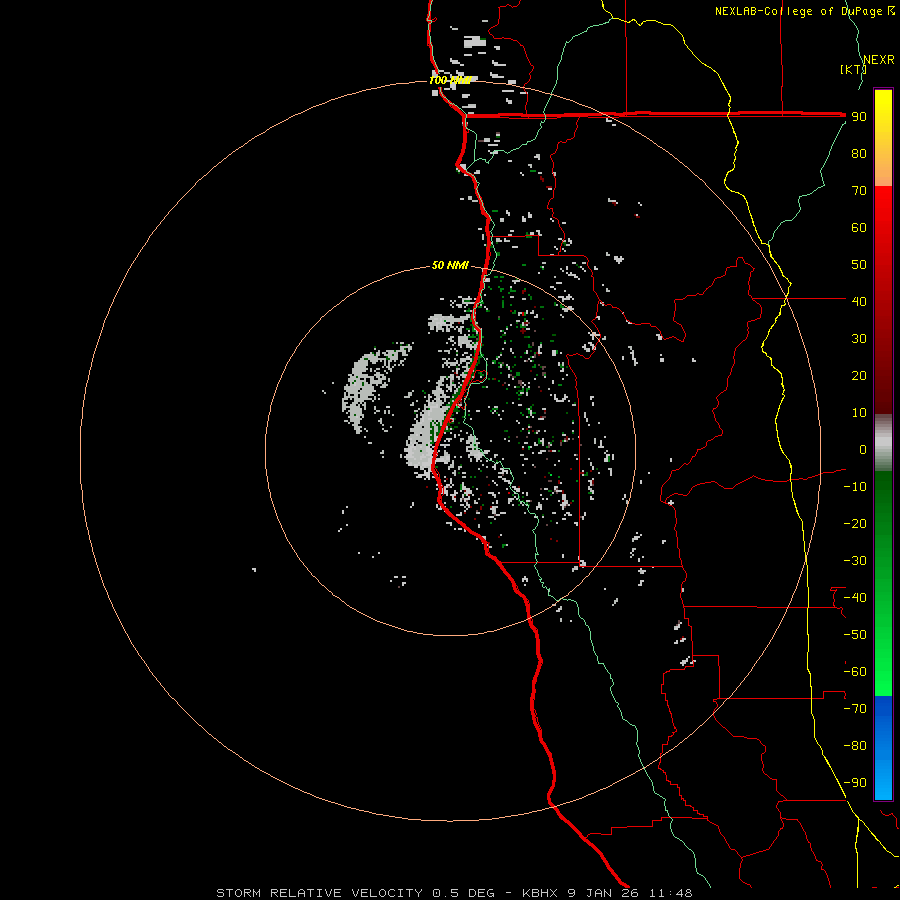900x900 pixels.
Task: Click the -40 value on velocity scale
Action: [x=855, y=598]
